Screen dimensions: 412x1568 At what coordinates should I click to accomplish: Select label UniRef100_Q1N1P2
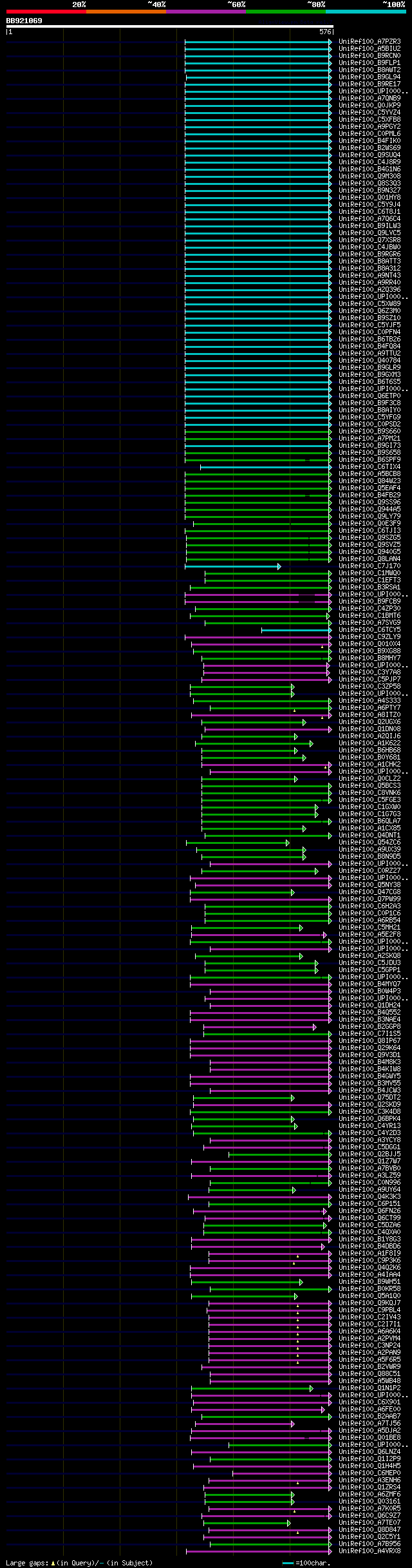click(x=370, y=1388)
